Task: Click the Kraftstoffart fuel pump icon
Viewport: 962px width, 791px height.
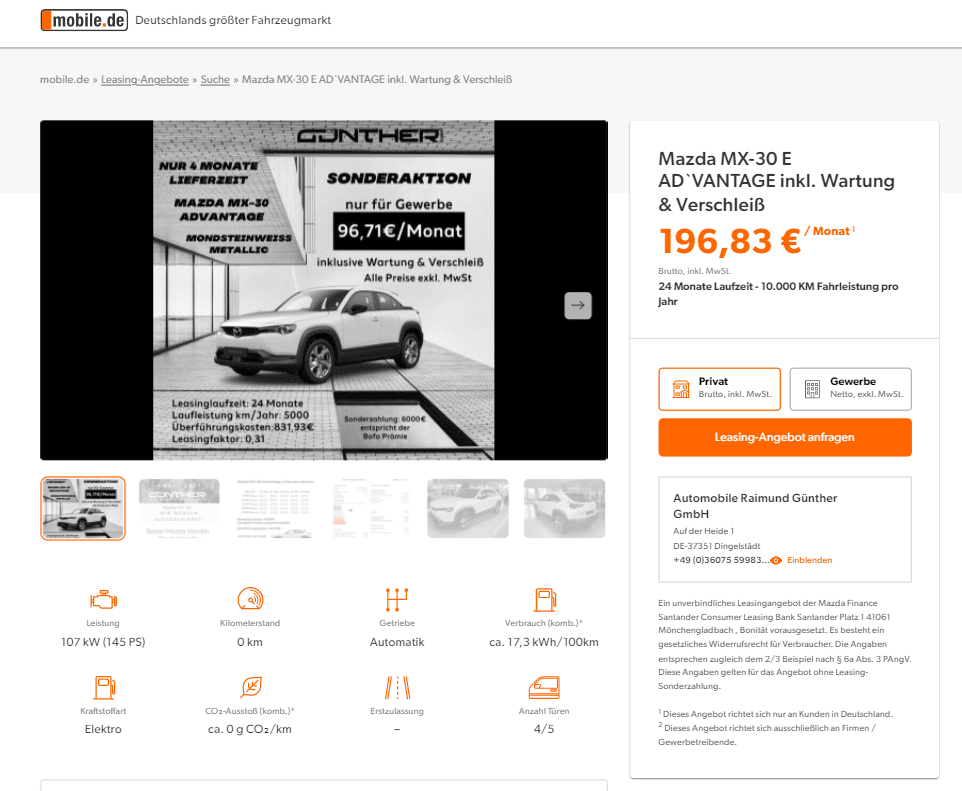Action: [x=104, y=687]
